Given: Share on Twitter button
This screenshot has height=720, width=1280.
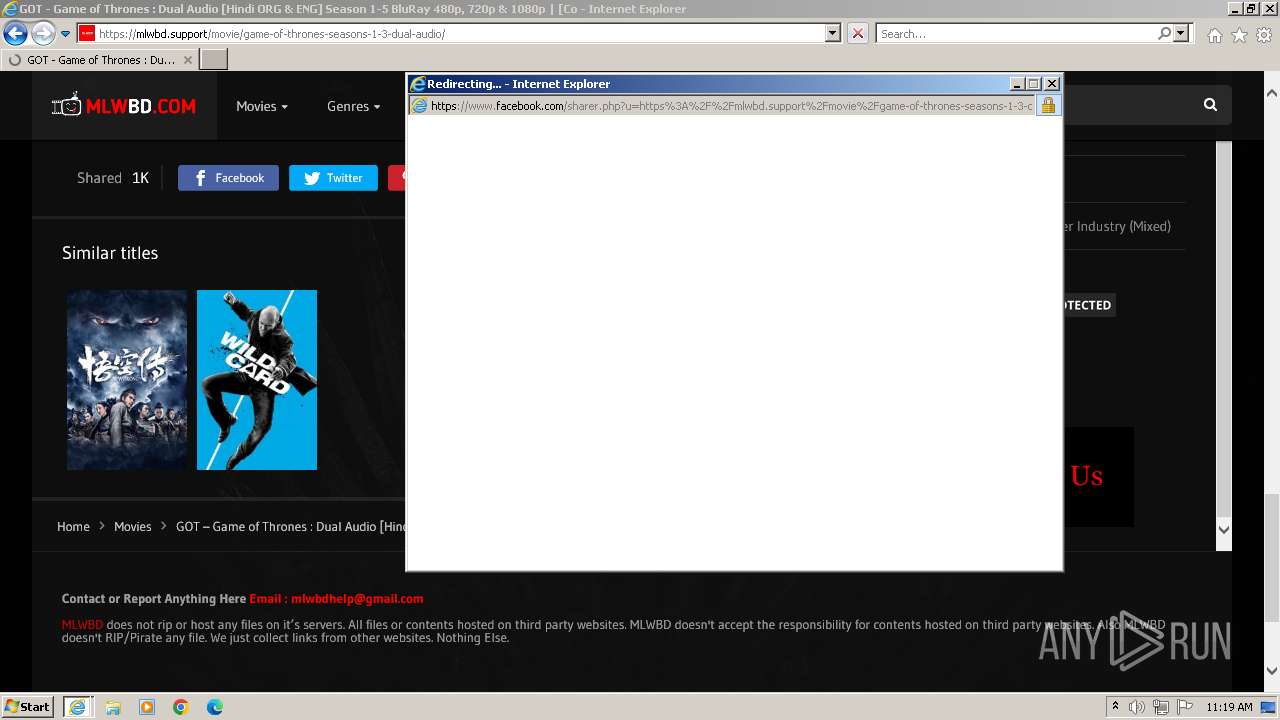Looking at the screenshot, I should click(x=333, y=178).
